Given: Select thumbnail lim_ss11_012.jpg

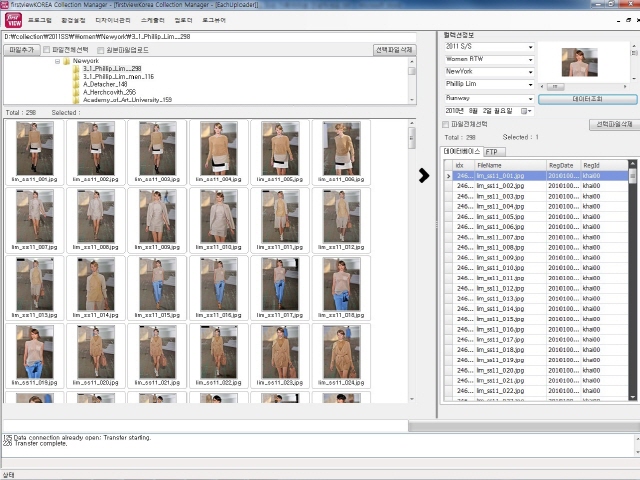Looking at the screenshot, I should point(341,220).
